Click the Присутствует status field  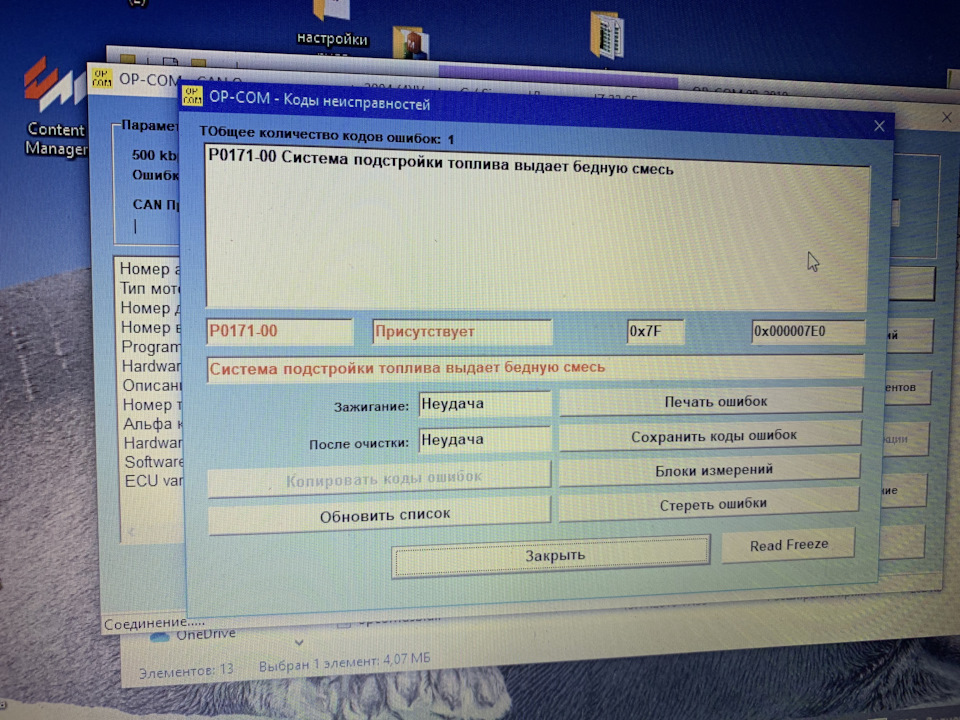tap(462, 331)
